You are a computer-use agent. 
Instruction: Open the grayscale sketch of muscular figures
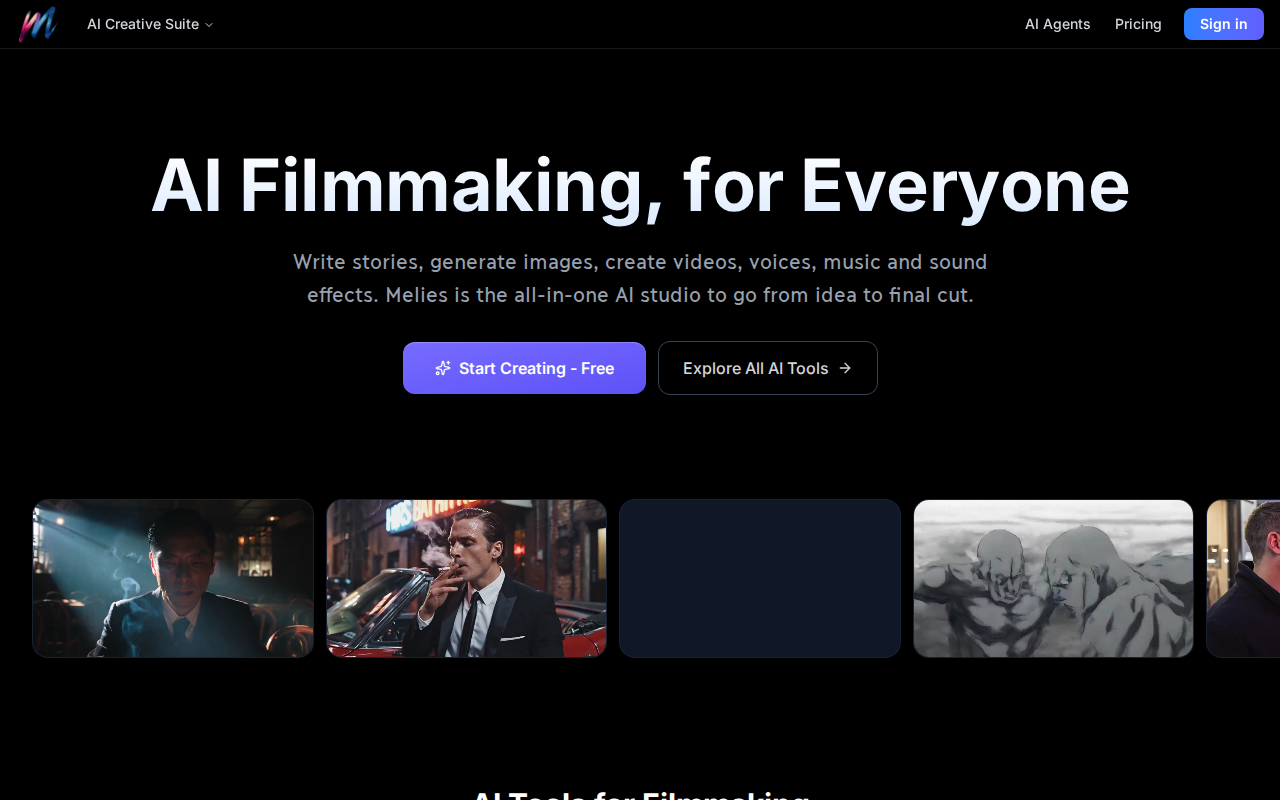(1053, 578)
